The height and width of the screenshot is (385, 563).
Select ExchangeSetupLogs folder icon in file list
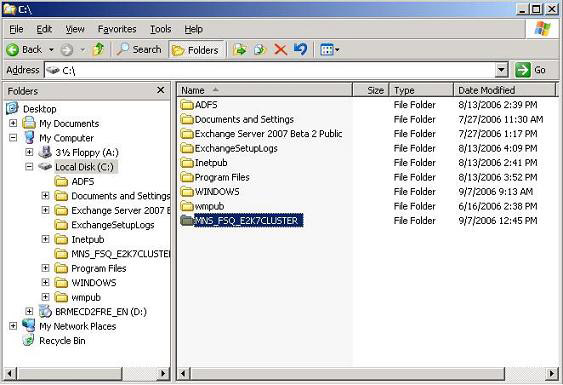pyautogui.click(x=187, y=148)
